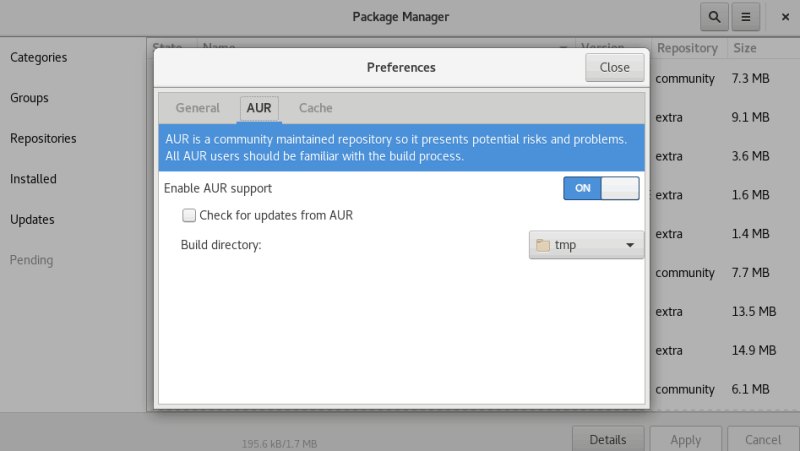
Task: Close the Preferences dialog
Action: (x=614, y=67)
